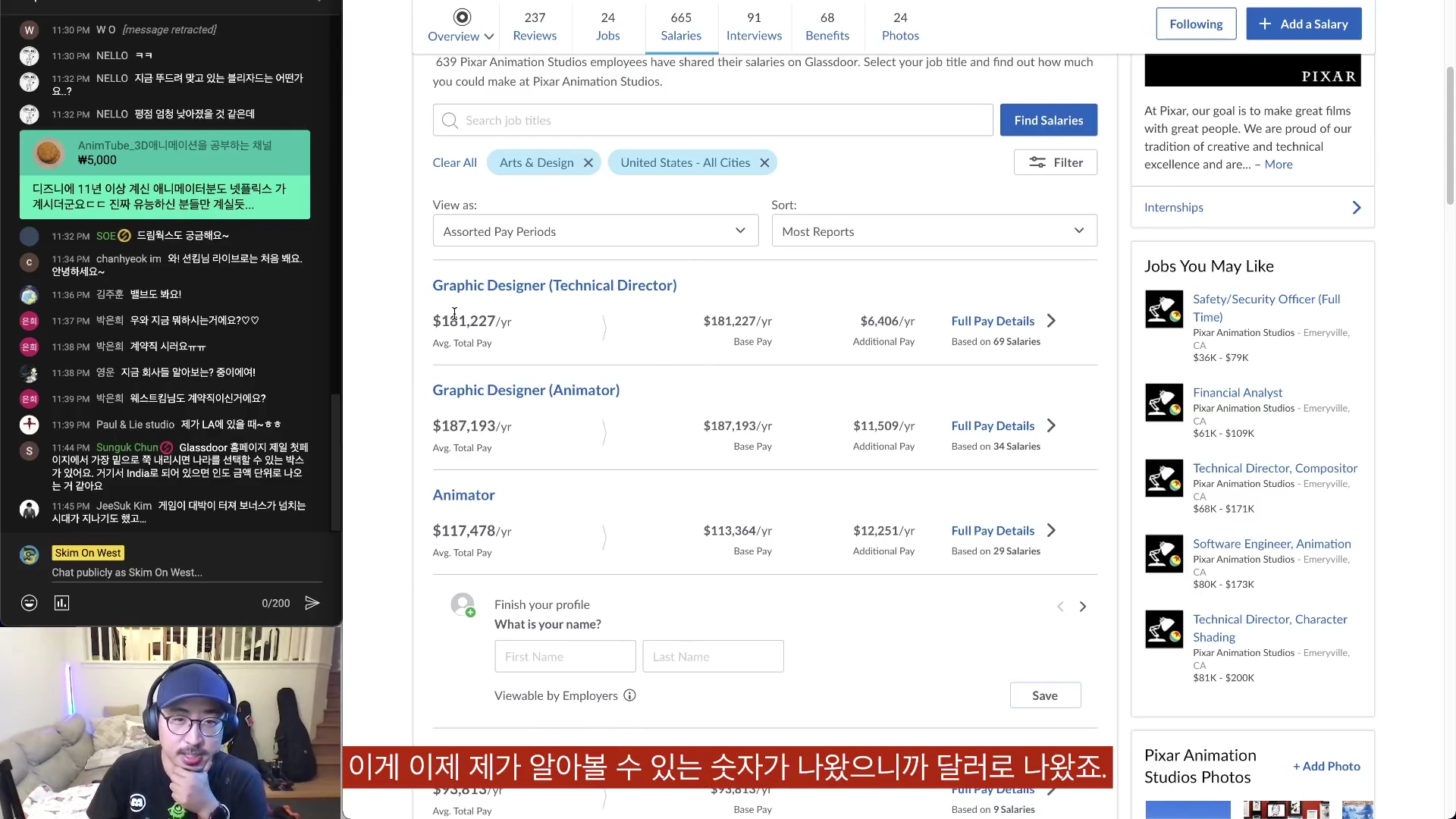Open the Animator salary title link
This screenshot has height=819, width=1456.
[463, 494]
